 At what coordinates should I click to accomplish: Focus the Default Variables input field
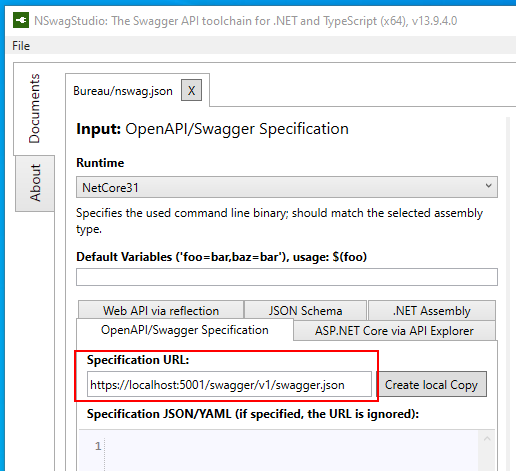287,277
